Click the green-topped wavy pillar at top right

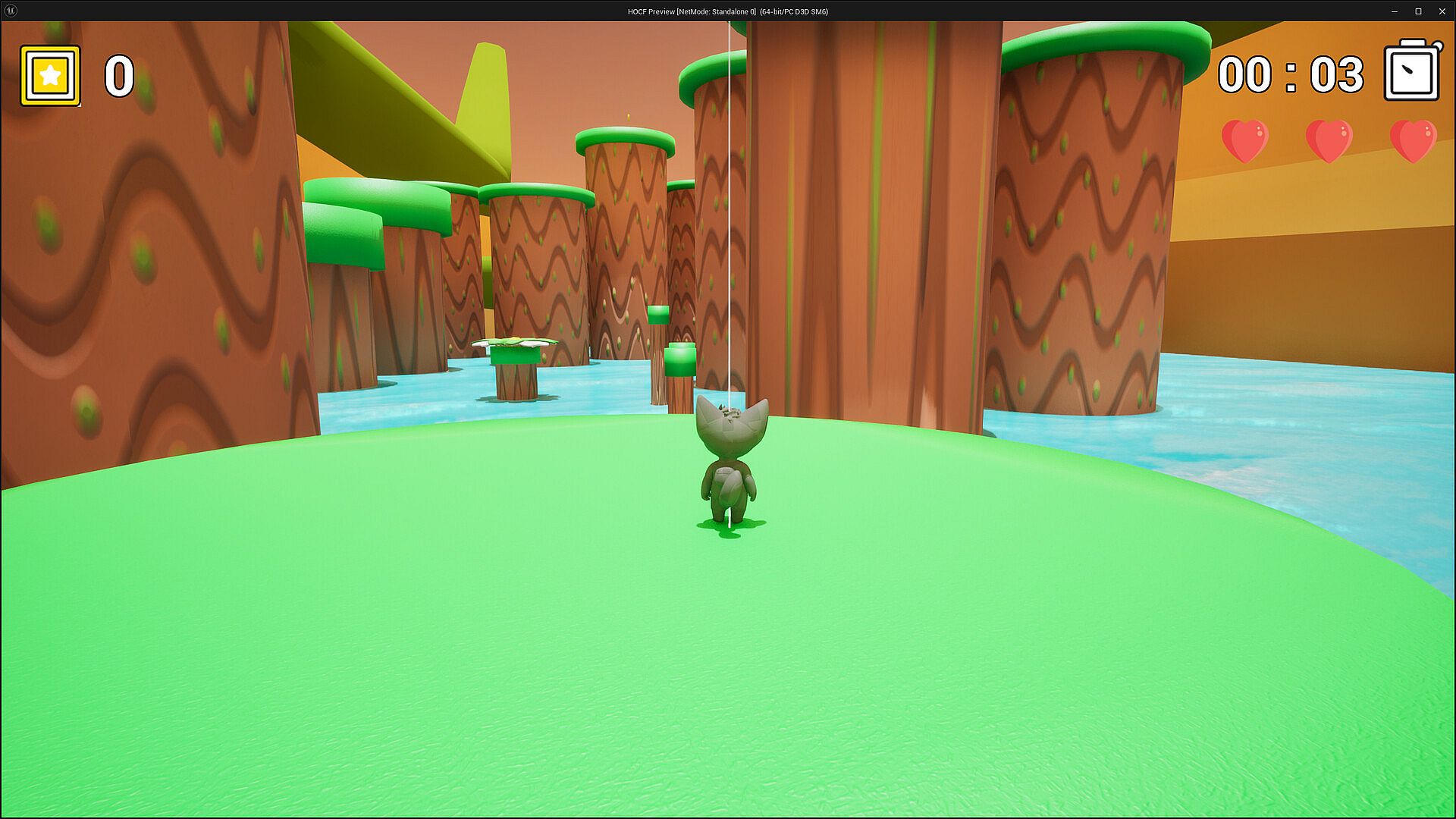click(x=1084, y=227)
